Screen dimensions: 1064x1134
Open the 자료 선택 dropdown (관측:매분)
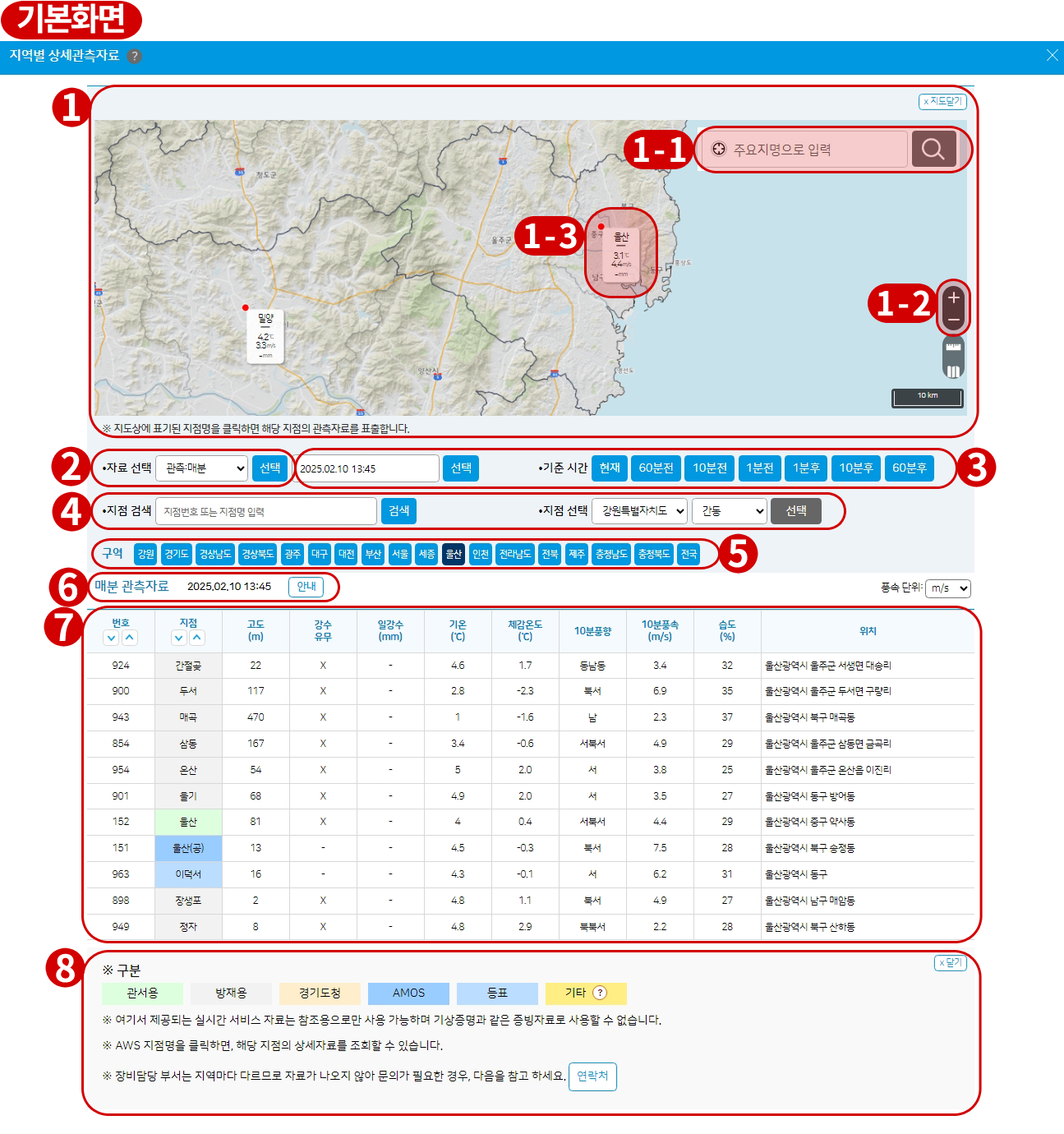[x=202, y=468]
